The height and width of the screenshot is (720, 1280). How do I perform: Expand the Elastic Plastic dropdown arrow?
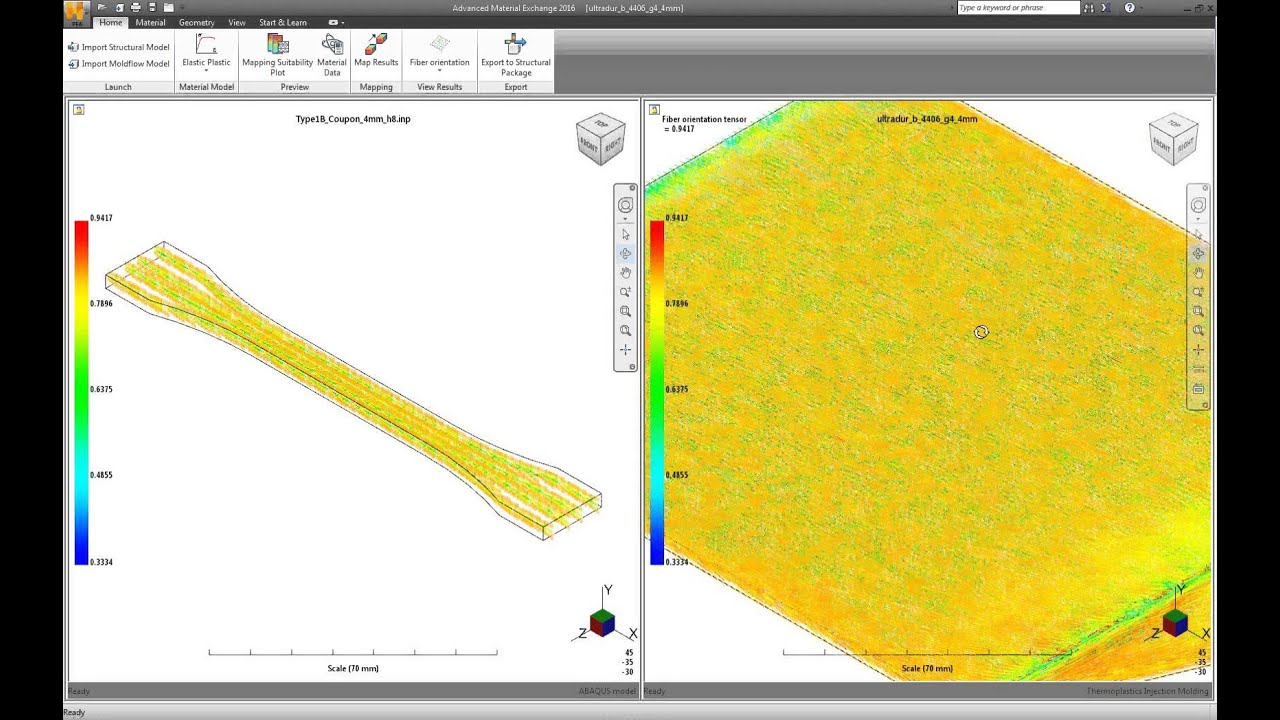click(206, 71)
